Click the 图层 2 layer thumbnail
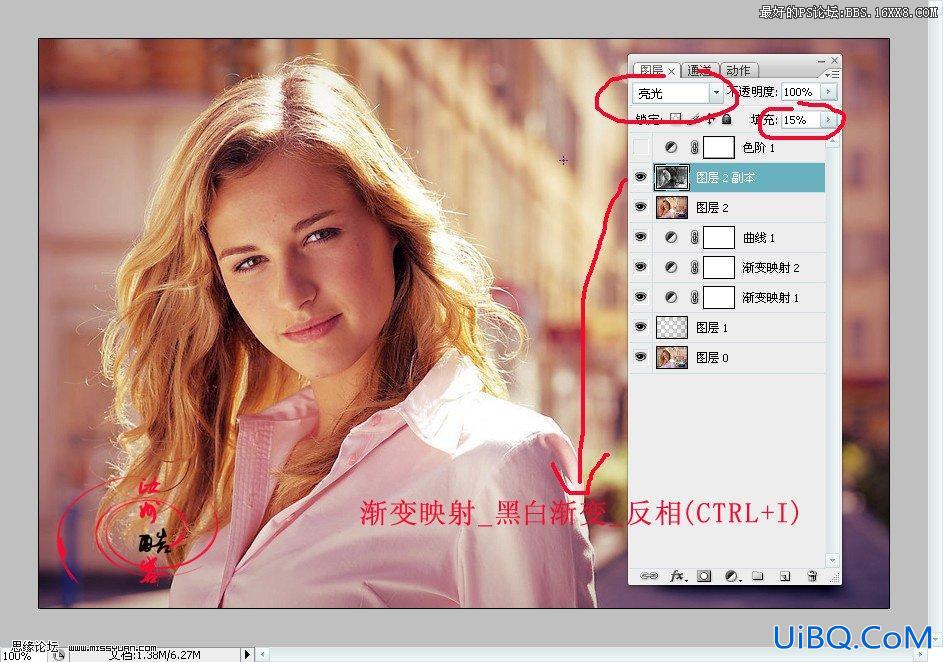Screen dimensions: 943x662 click(672, 207)
